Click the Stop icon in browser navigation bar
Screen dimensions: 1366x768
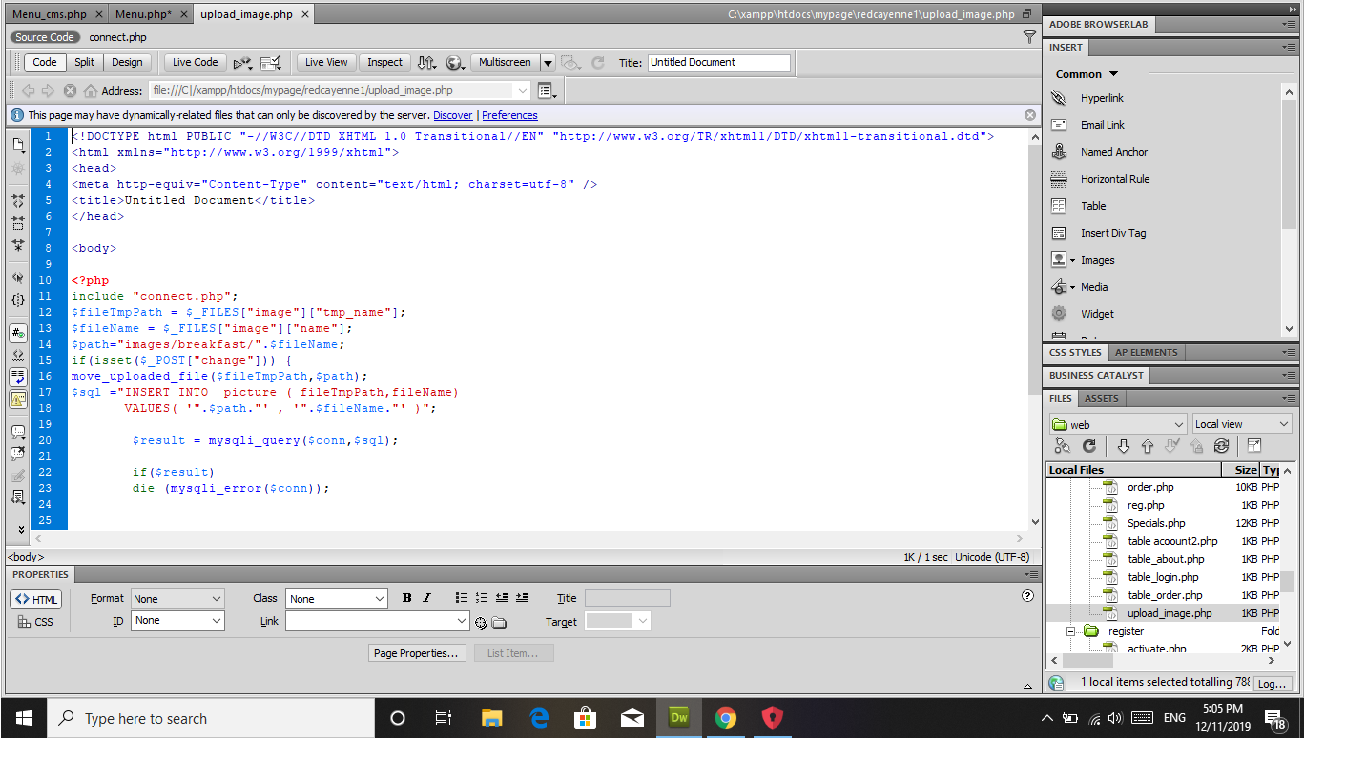70,90
